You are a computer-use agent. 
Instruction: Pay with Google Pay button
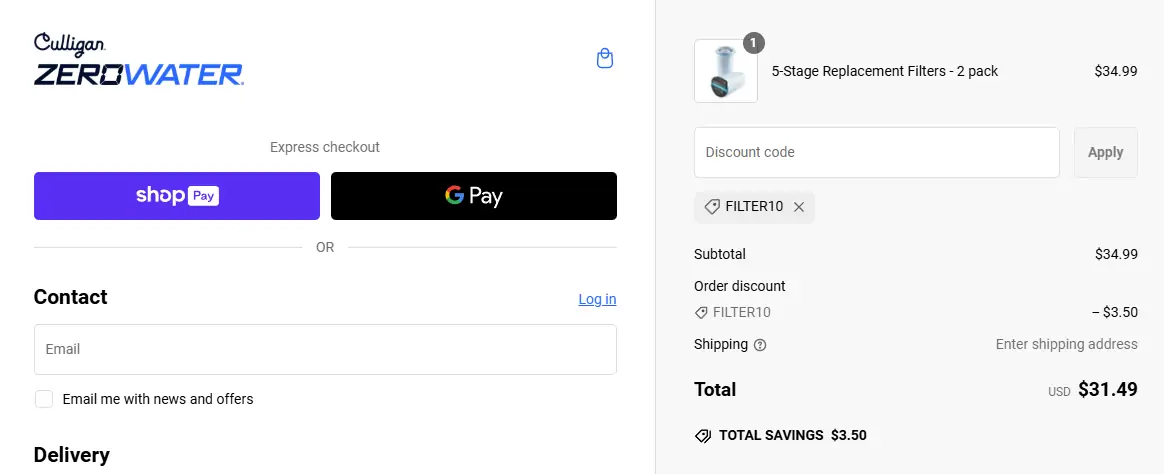pos(473,196)
